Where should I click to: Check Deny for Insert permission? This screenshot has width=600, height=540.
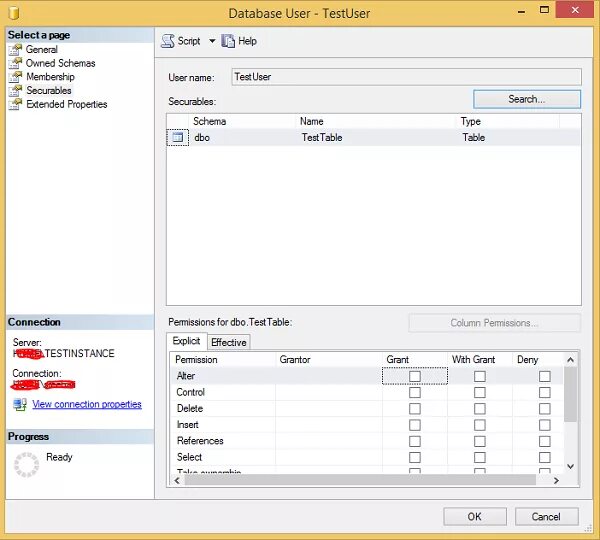coord(545,425)
